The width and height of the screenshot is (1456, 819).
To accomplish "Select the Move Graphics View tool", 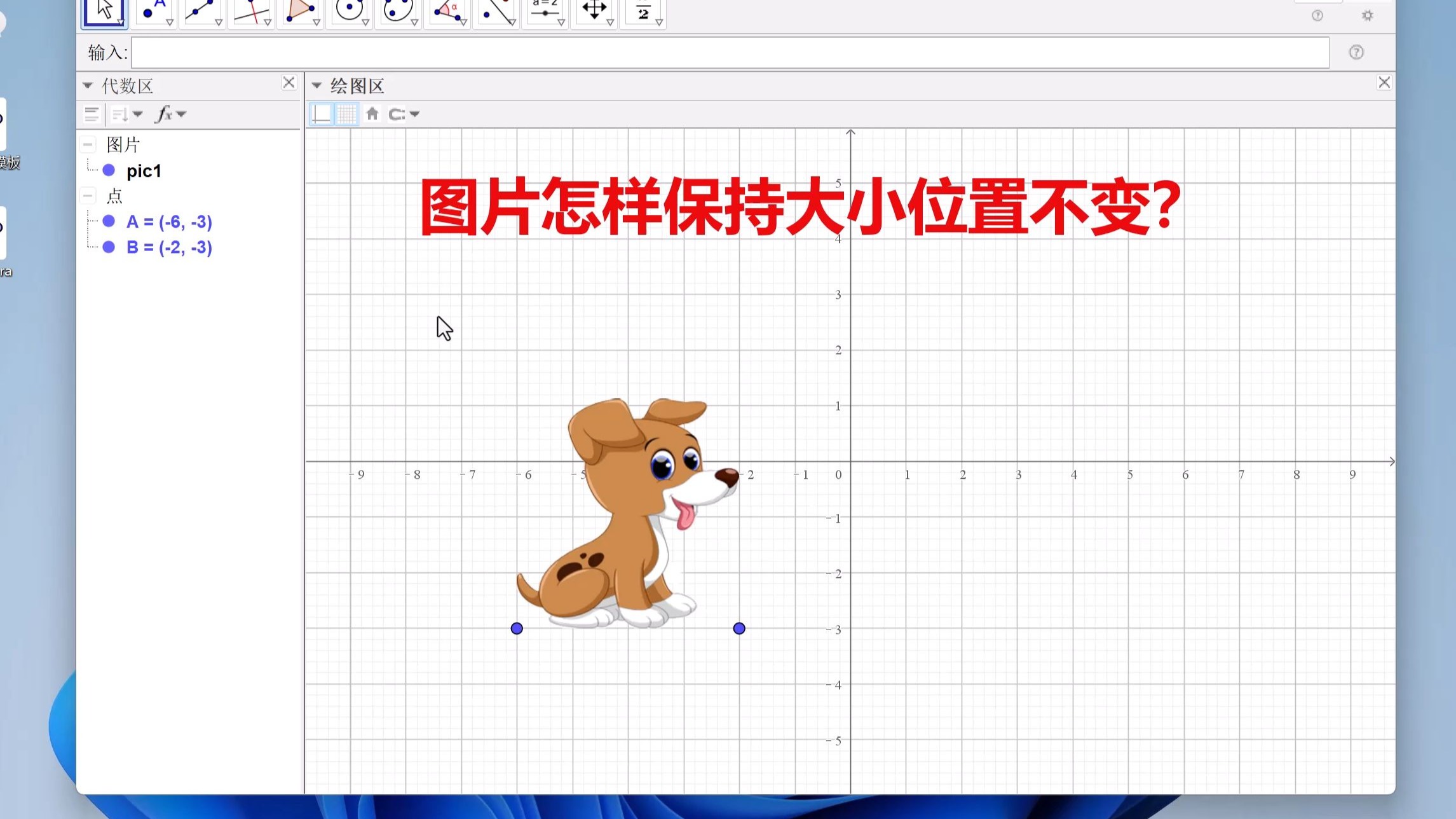I will click(x=593, y=10).
